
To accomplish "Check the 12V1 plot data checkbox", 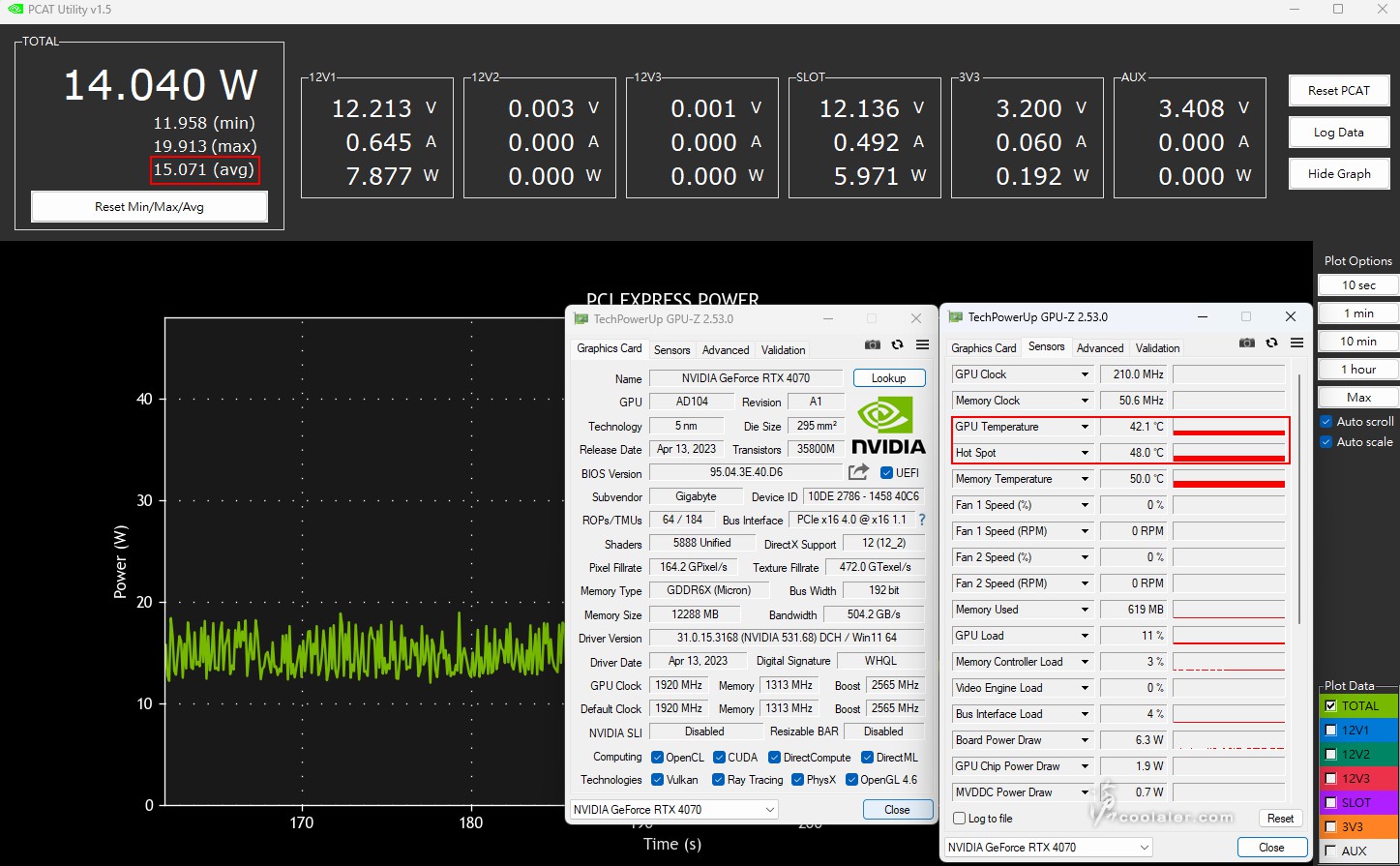I will [1331, 731].
